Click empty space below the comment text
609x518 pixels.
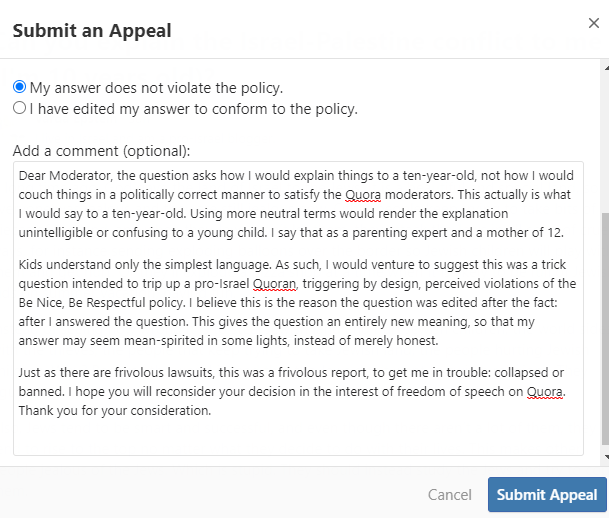pos(298,437)
